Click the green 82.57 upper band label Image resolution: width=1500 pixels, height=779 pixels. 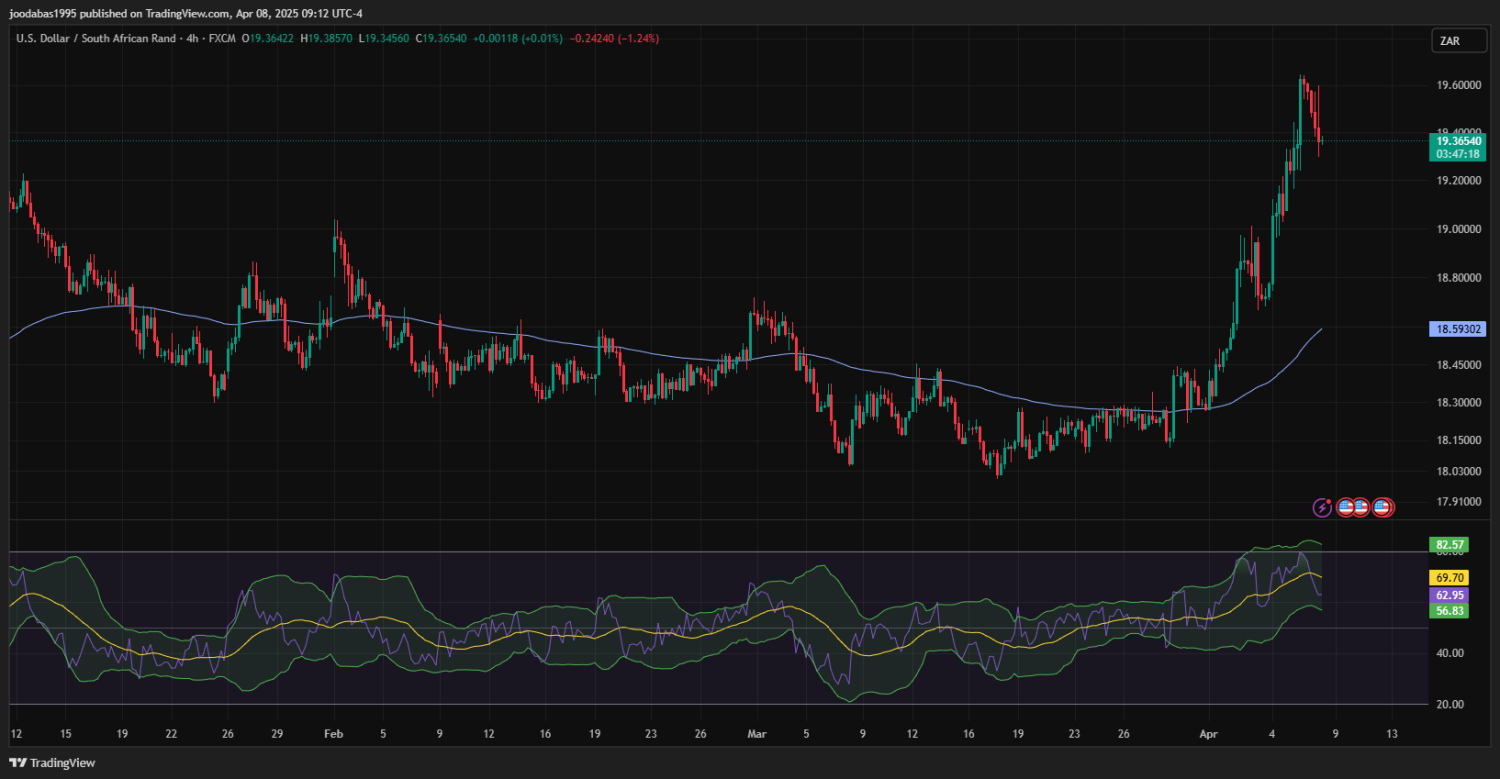(1448, 544)
